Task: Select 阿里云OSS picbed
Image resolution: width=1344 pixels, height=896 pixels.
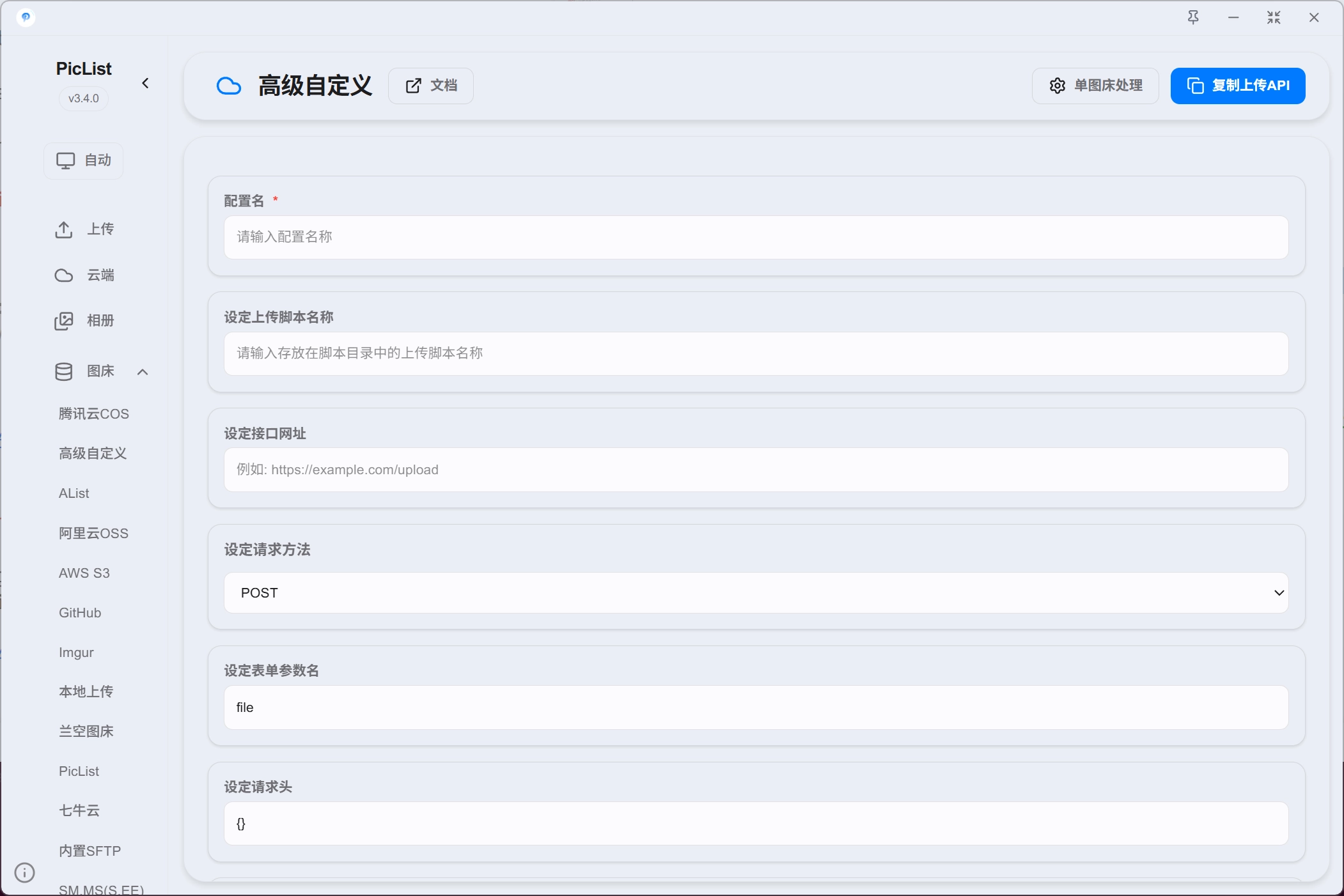Action: (93, 533)
